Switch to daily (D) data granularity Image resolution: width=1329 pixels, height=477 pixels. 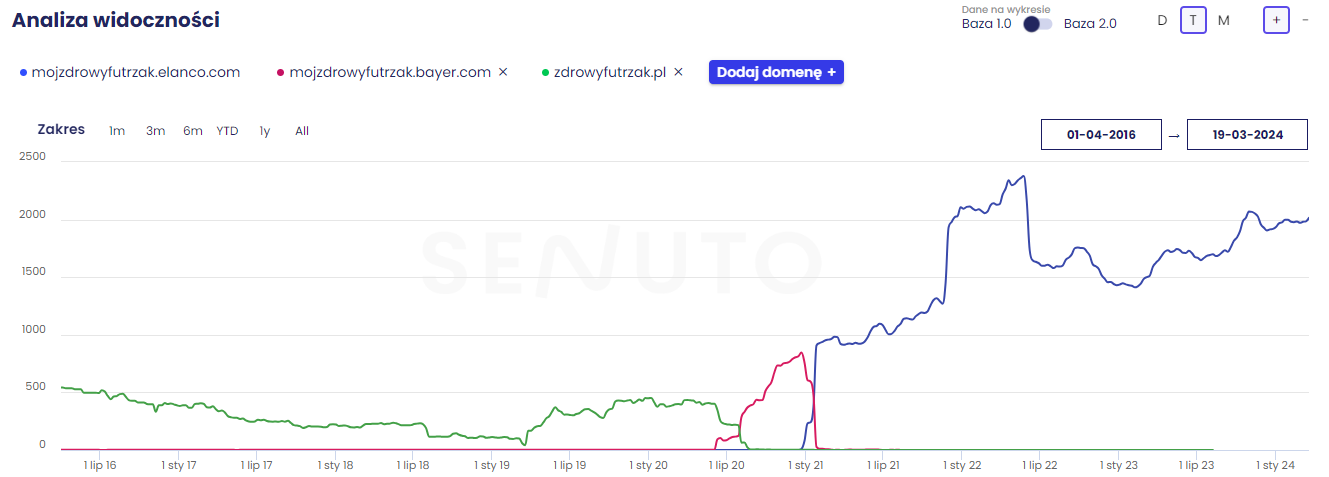click(1162, 20)
